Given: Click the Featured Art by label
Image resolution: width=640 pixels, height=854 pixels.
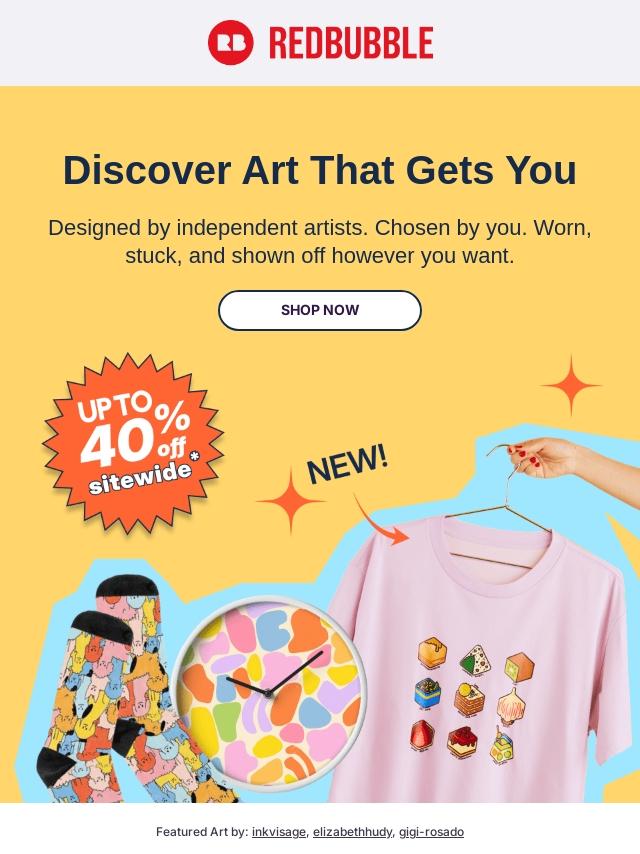Looking at the screenshot, I should click(202, 832).
